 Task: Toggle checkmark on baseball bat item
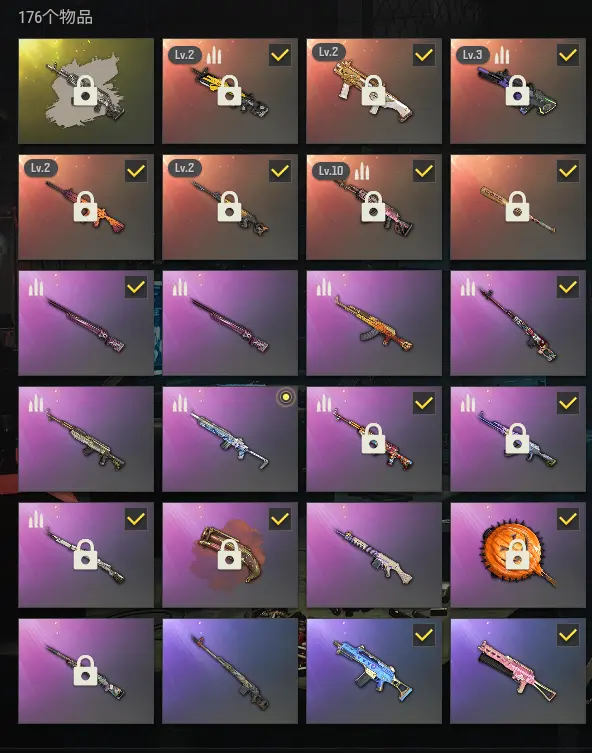[x=568, y=171]
